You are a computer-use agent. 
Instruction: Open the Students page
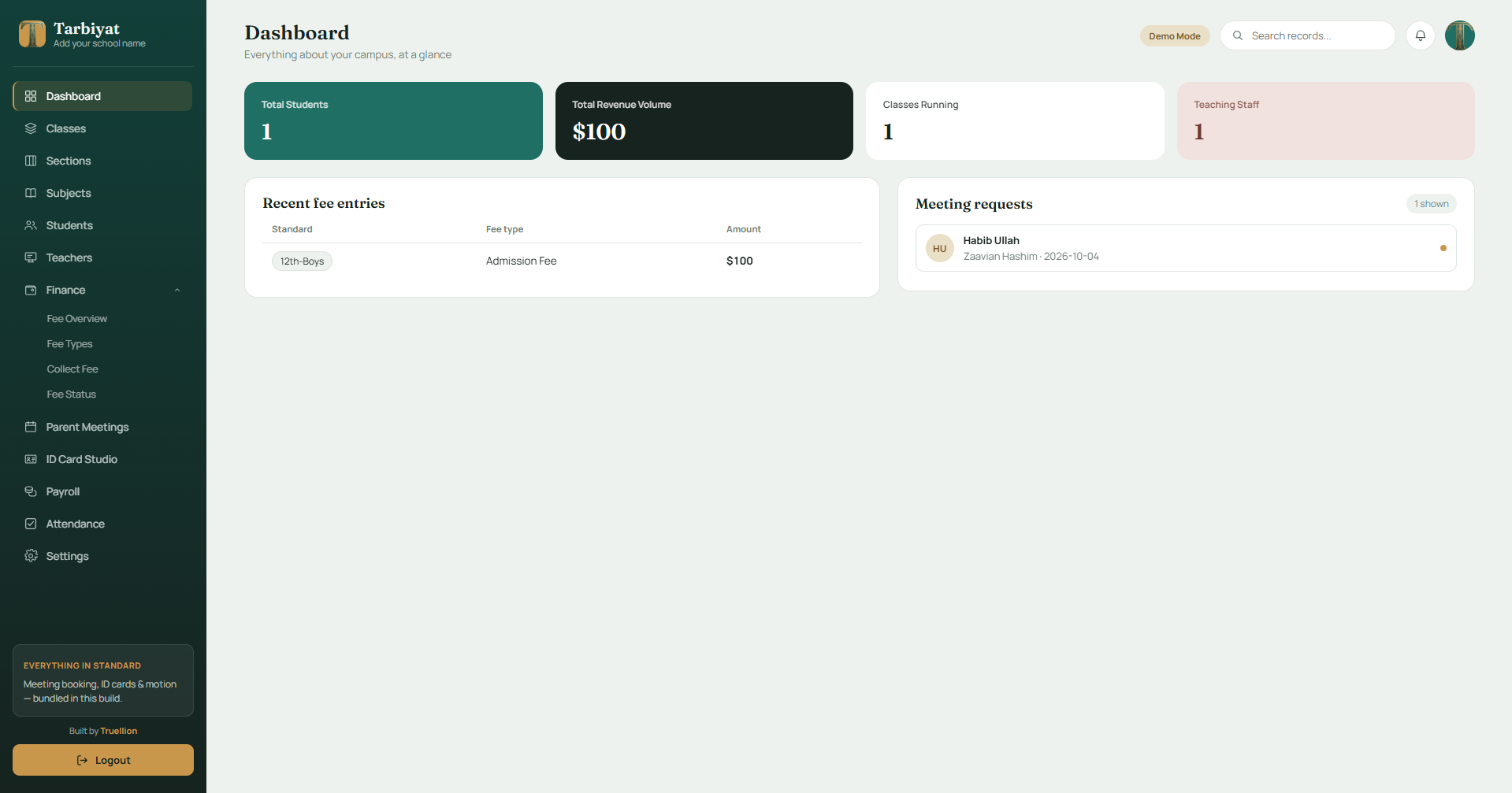click(102, 225)
